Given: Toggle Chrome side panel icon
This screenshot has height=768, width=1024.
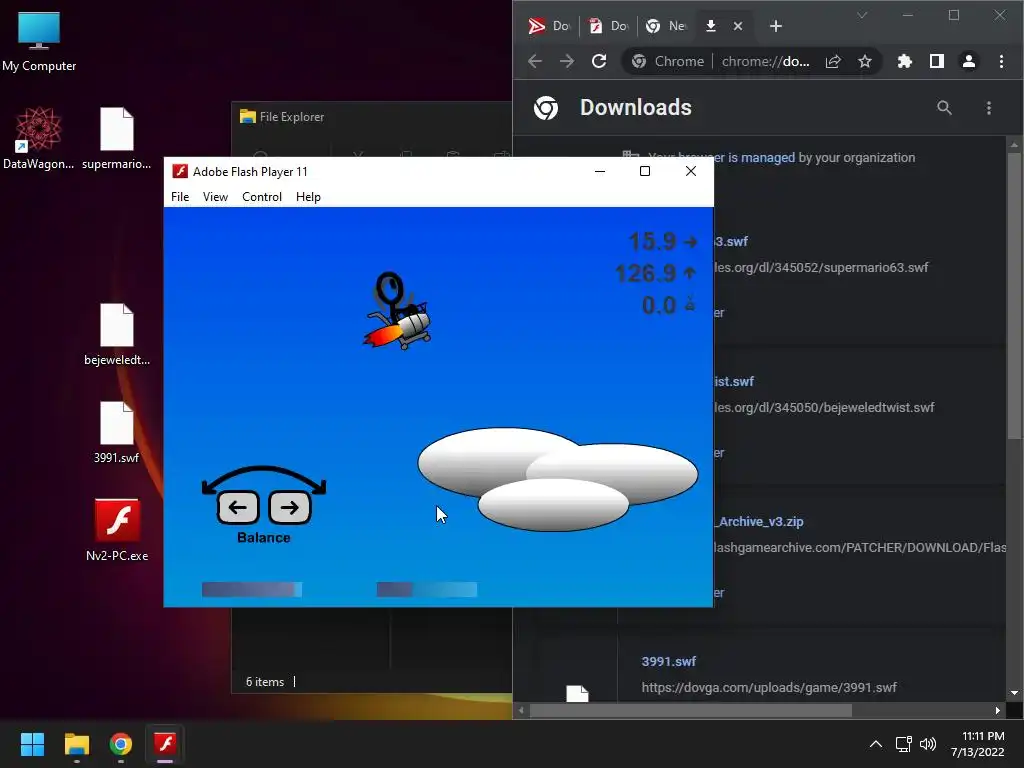Looking at the screenshot, I should (936, 61).
